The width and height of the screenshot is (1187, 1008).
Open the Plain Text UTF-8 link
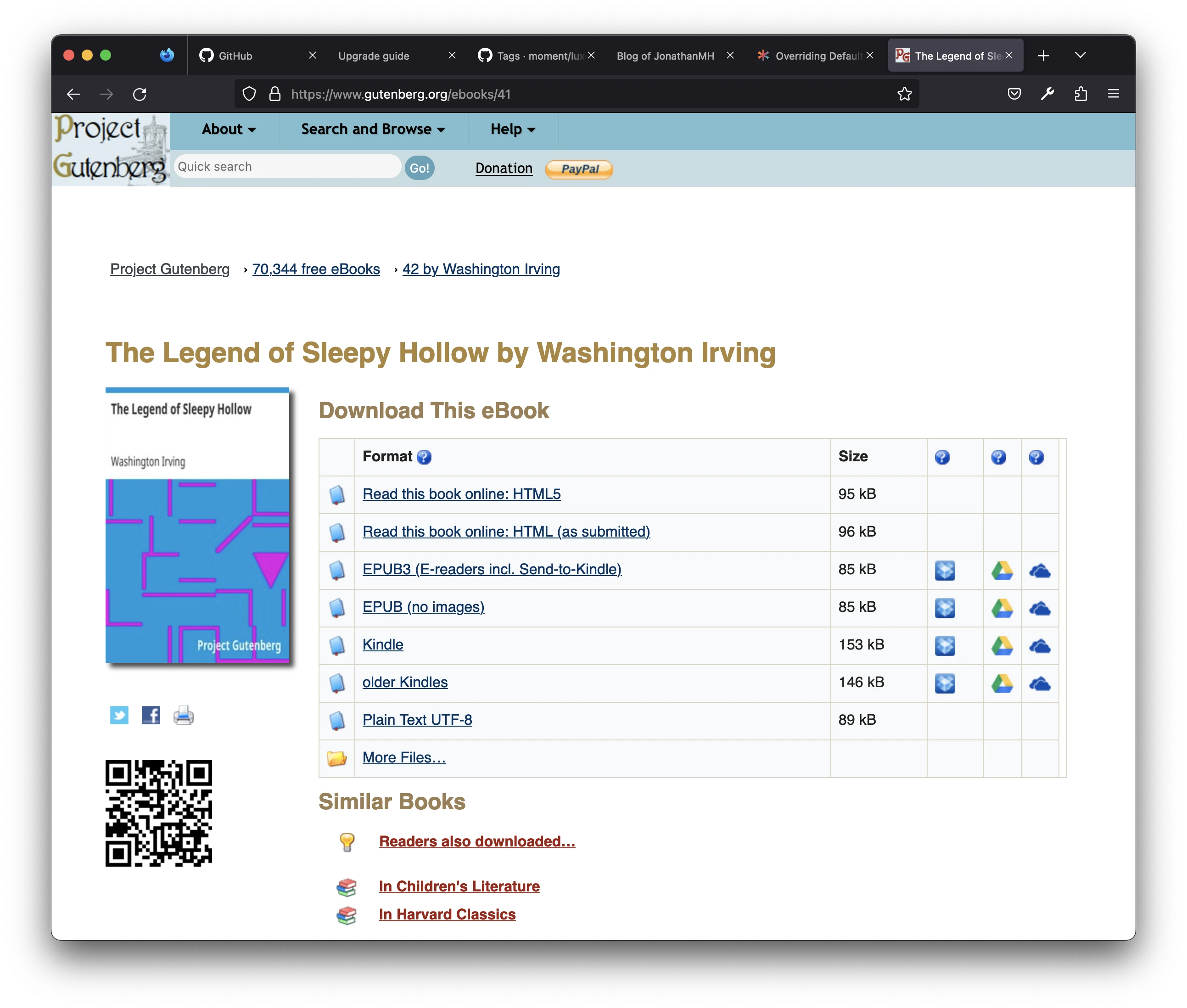tap(417, 721)
